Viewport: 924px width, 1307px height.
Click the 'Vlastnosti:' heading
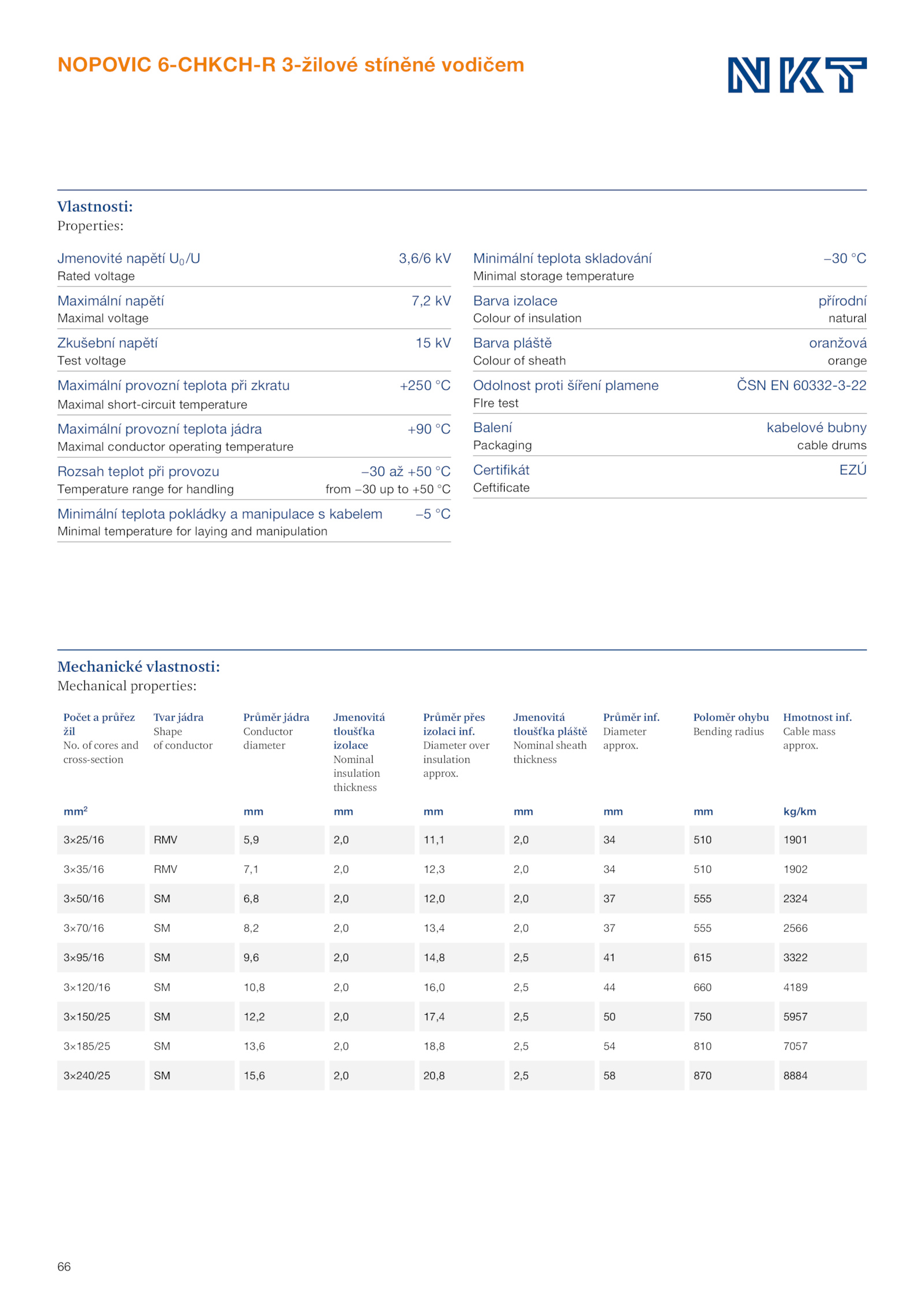[x=95, y=206]
